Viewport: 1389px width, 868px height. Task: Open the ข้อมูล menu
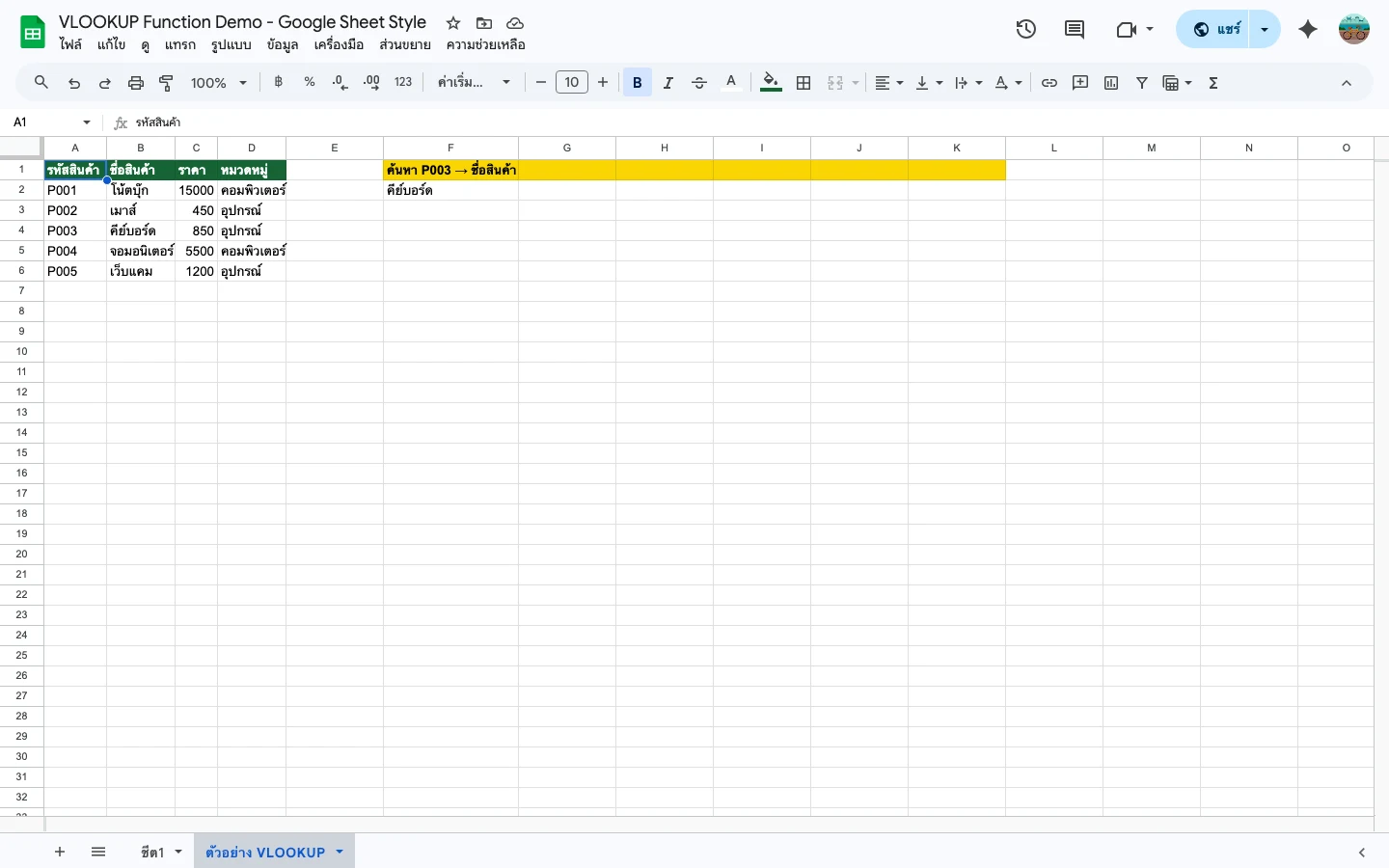click(283, 44)
